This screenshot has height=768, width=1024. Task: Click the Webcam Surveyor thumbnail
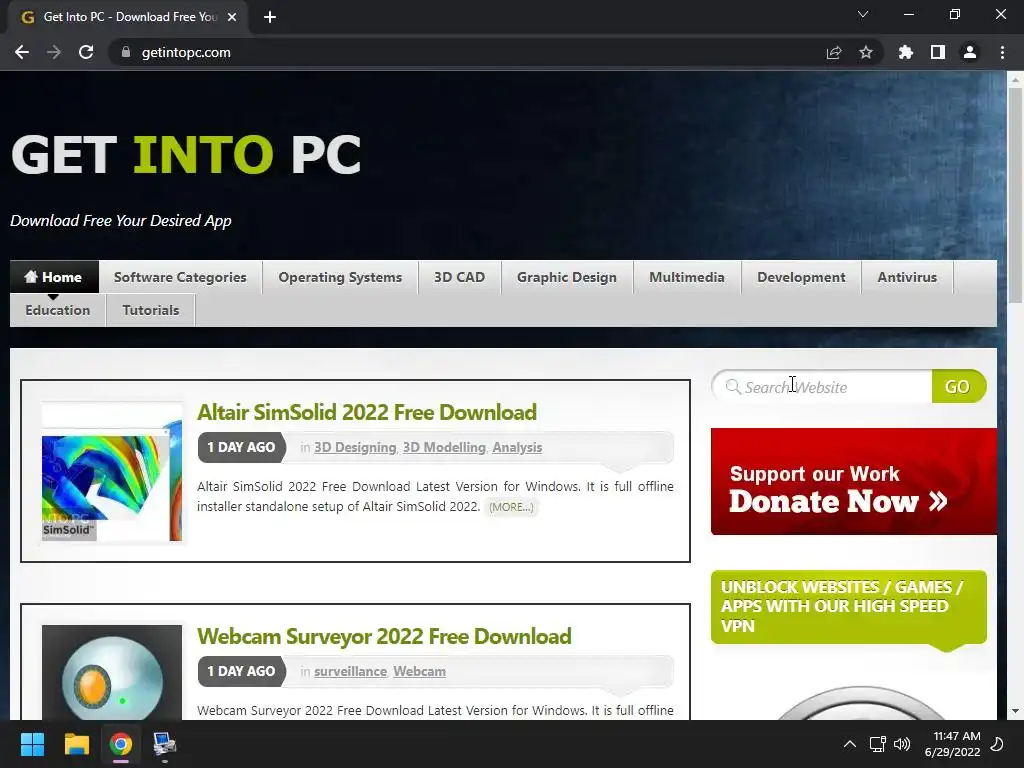coord(112,673)
